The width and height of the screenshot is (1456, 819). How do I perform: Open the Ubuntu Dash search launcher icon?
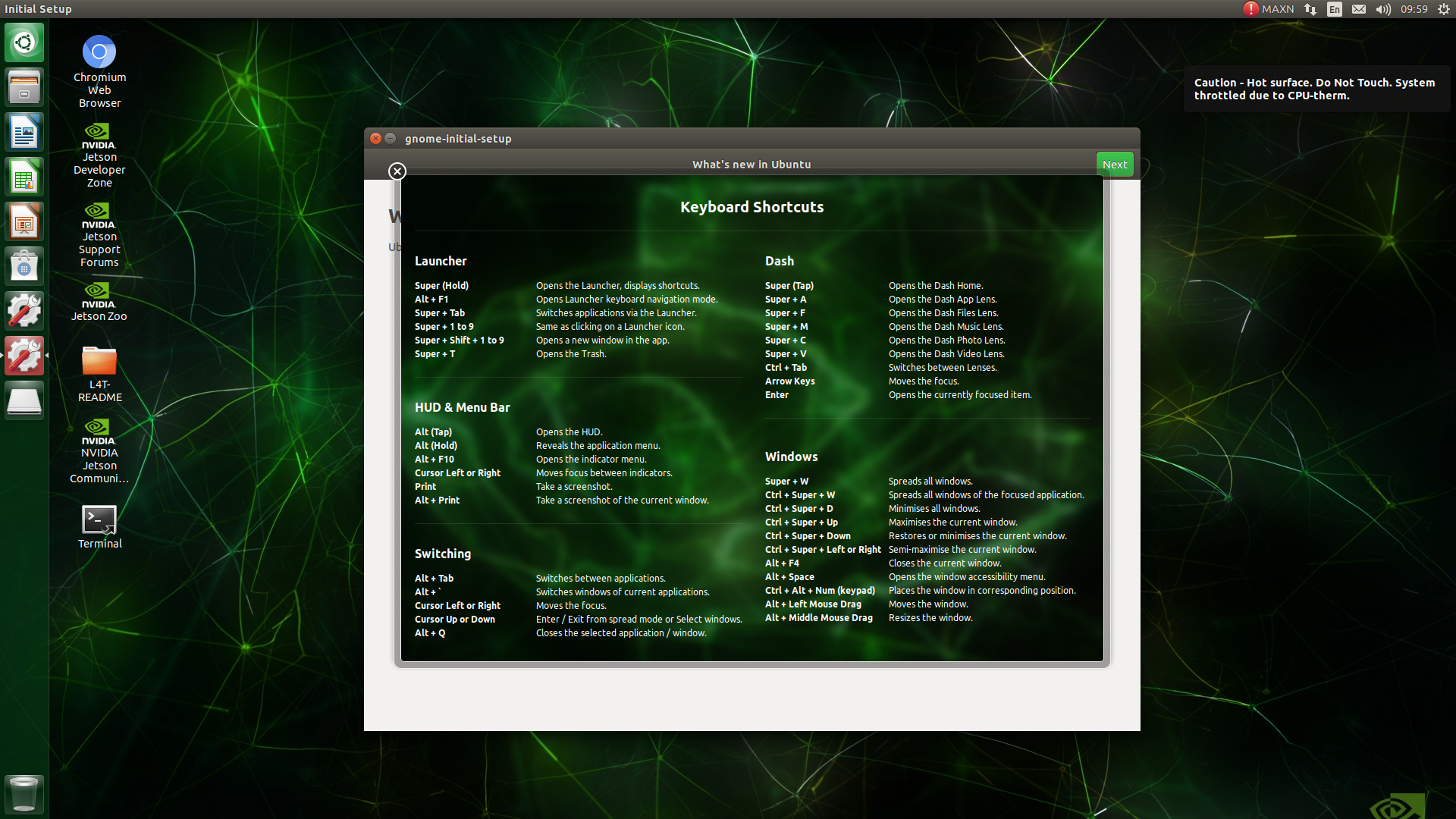click(24, 42)
